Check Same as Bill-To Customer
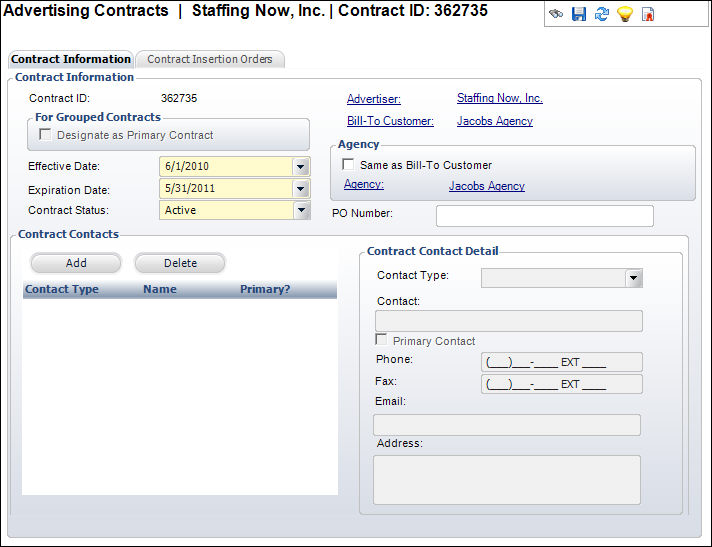The image size is (712, 547). 348,165
